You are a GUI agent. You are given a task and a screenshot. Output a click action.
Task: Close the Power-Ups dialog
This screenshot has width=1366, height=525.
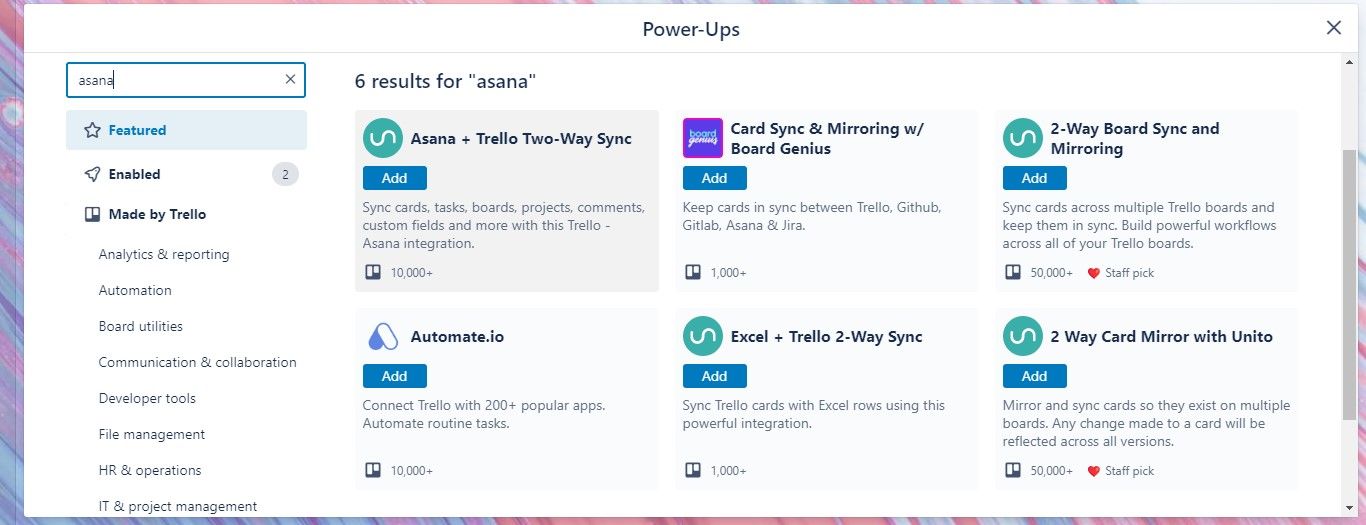point(1333,28)
